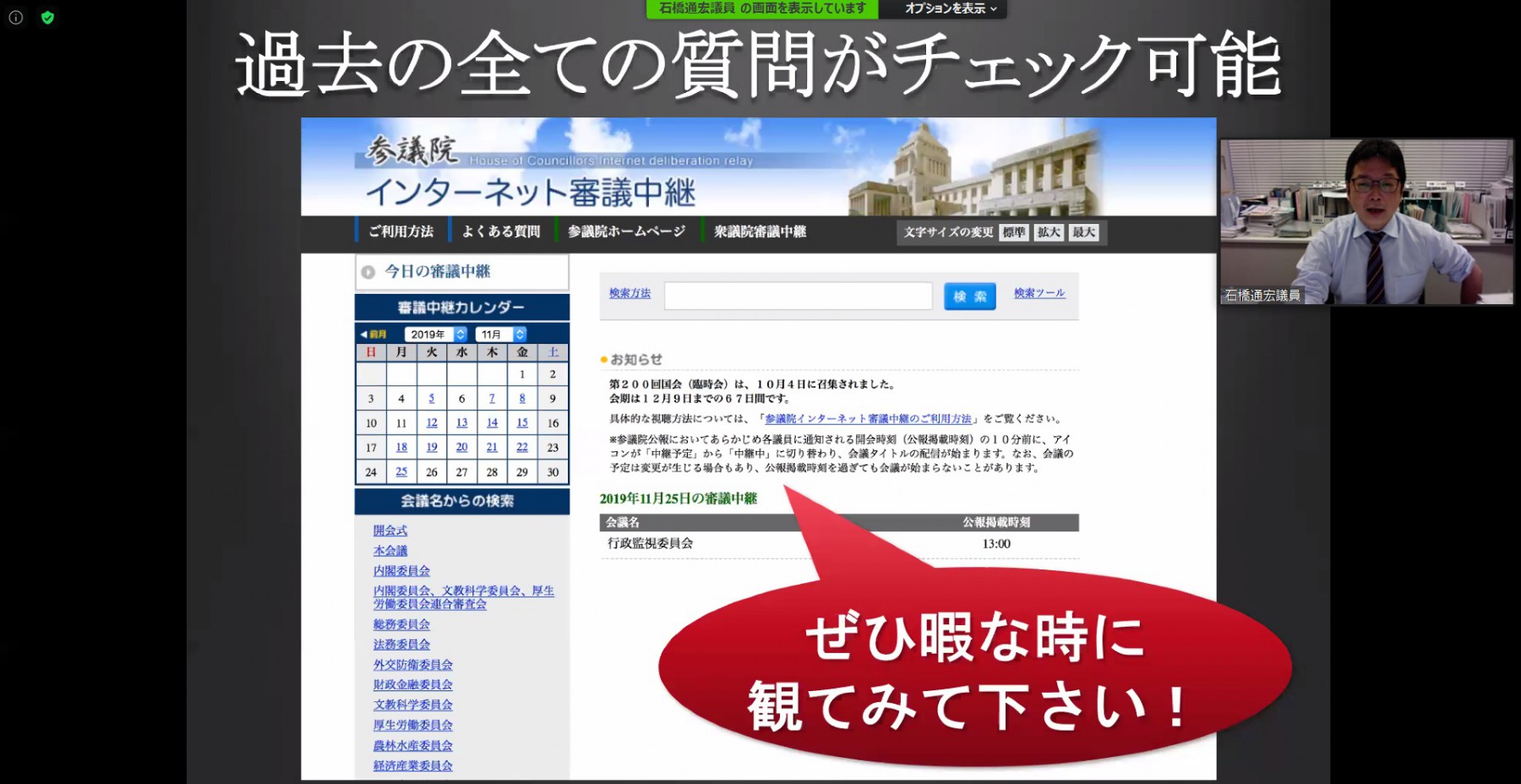Click the 今日の審議中継 bullet icon
This screenshot has height=784, width=1521.
[368, 272]
